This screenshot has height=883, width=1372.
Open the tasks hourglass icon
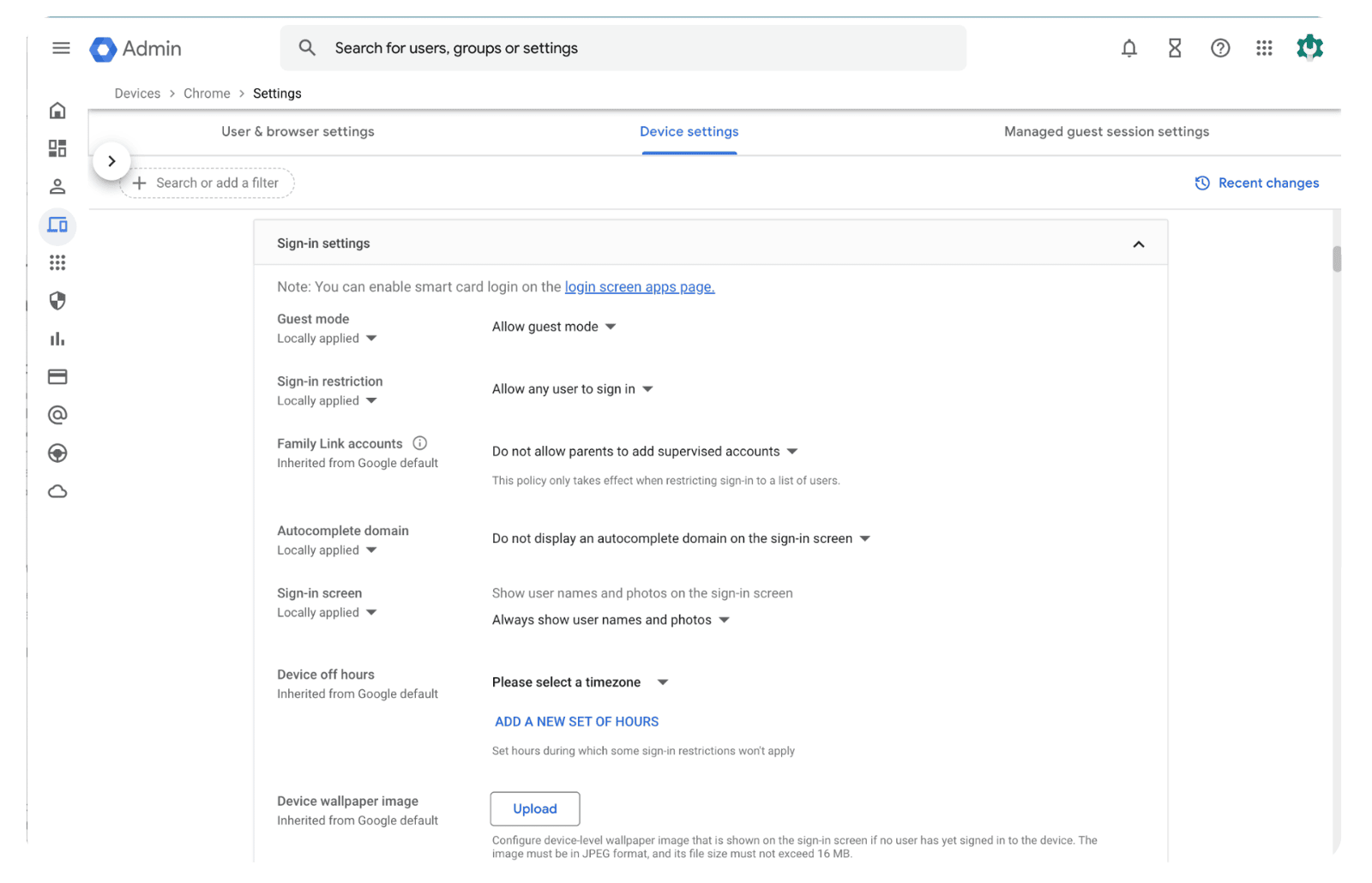click(1174, 48)
